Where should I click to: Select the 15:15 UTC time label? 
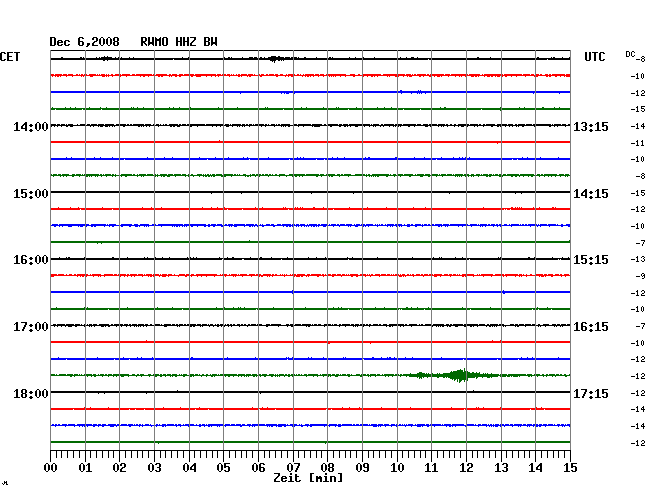(x=591, y=260)
